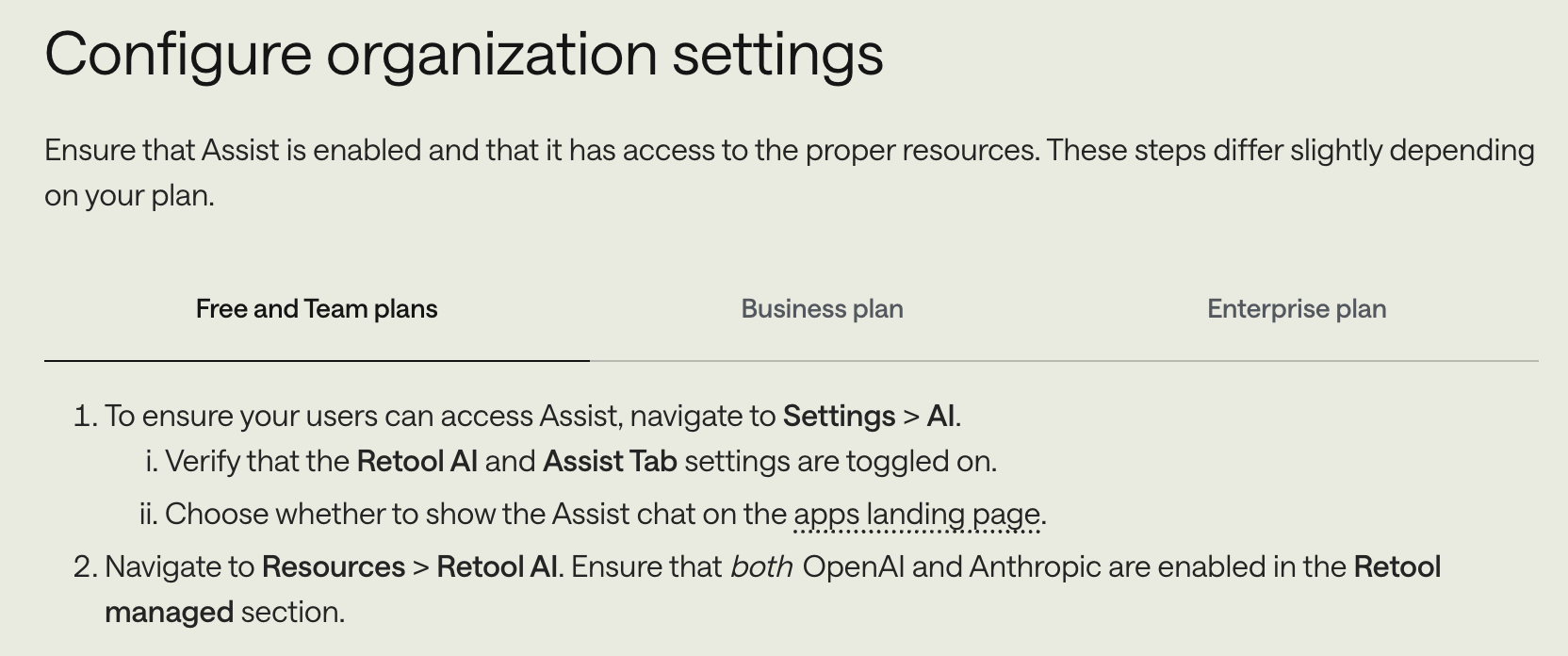Click bold Retool AI next to Resources
This screenshot has width=1568, height=656.
tap(497, 567)
